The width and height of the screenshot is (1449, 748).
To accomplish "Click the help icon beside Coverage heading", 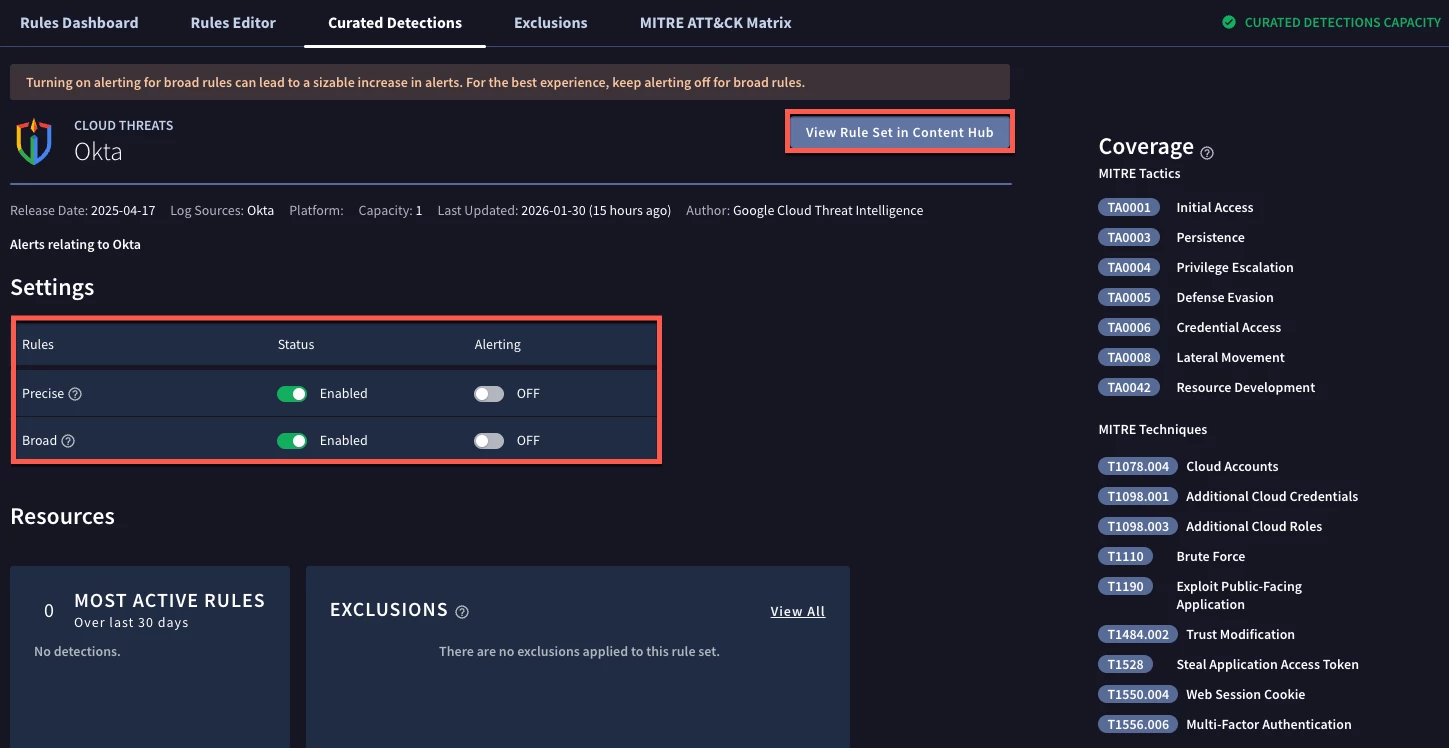I will tap(1207, 153).
